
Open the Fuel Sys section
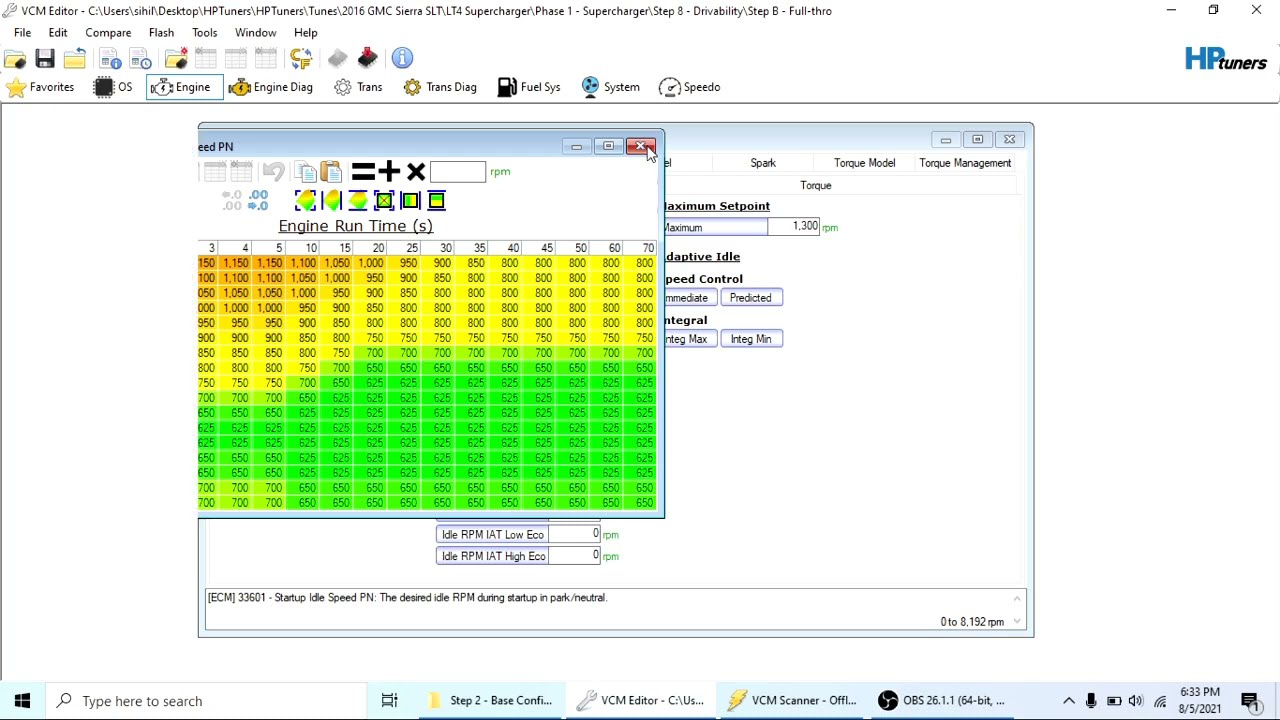(x=529, y=87)
